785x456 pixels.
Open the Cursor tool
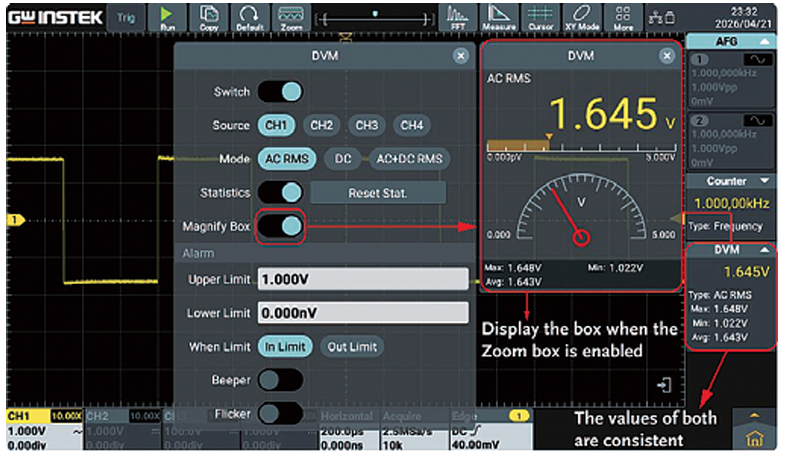pyautogui.click(x=541, y=18)
